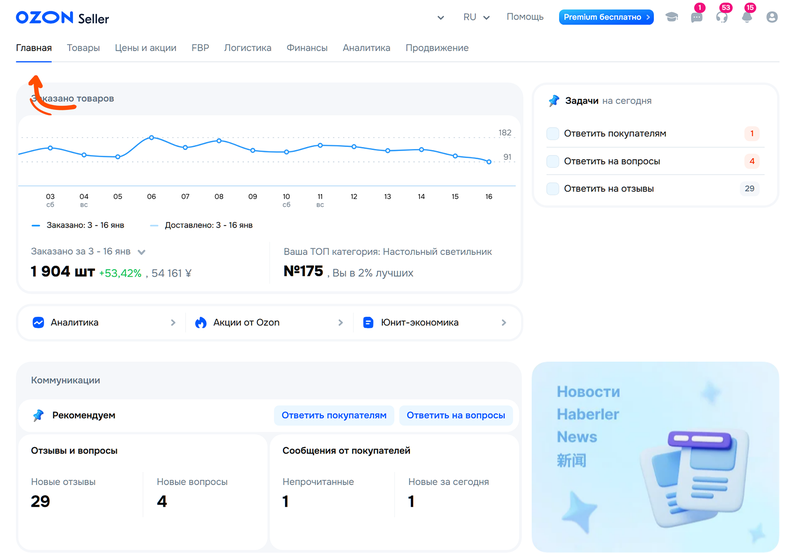Expand the Заказано за 3 - 16 янв period dropdown

(x=142, y=252)
